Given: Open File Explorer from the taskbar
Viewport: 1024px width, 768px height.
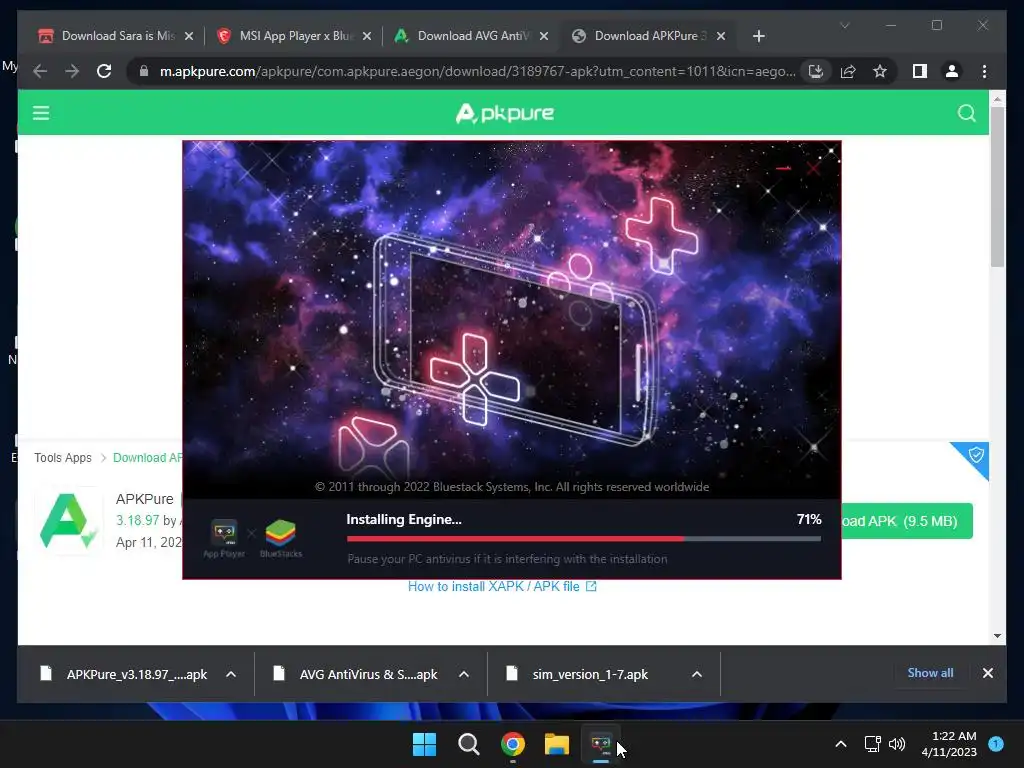Looking at the screenshot, I should click(557, 744).
